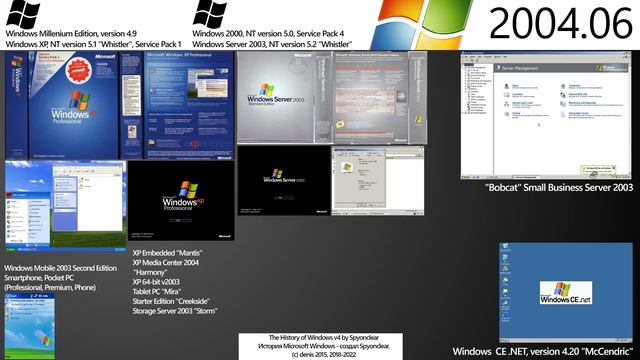The height and width of the screenshot is (360, 640).
Task: Click 'XP 64-bit v2003' list entry
Action: tap(156, 282)
